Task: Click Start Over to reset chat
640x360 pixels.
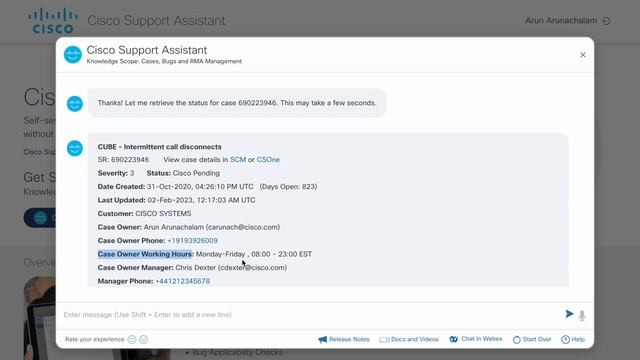Action: [532, 340]
